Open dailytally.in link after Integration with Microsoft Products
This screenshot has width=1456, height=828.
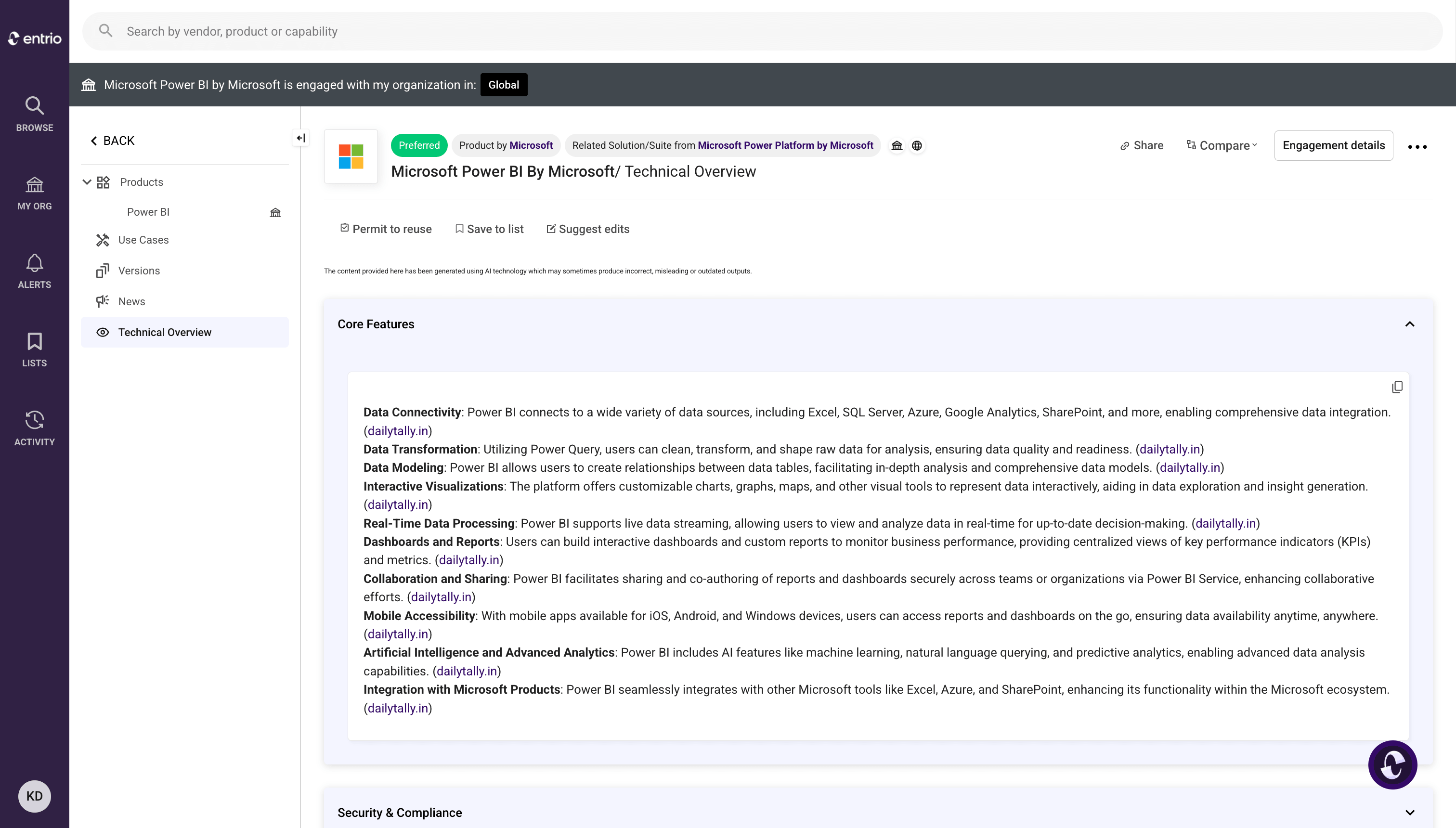click(398, 708)
